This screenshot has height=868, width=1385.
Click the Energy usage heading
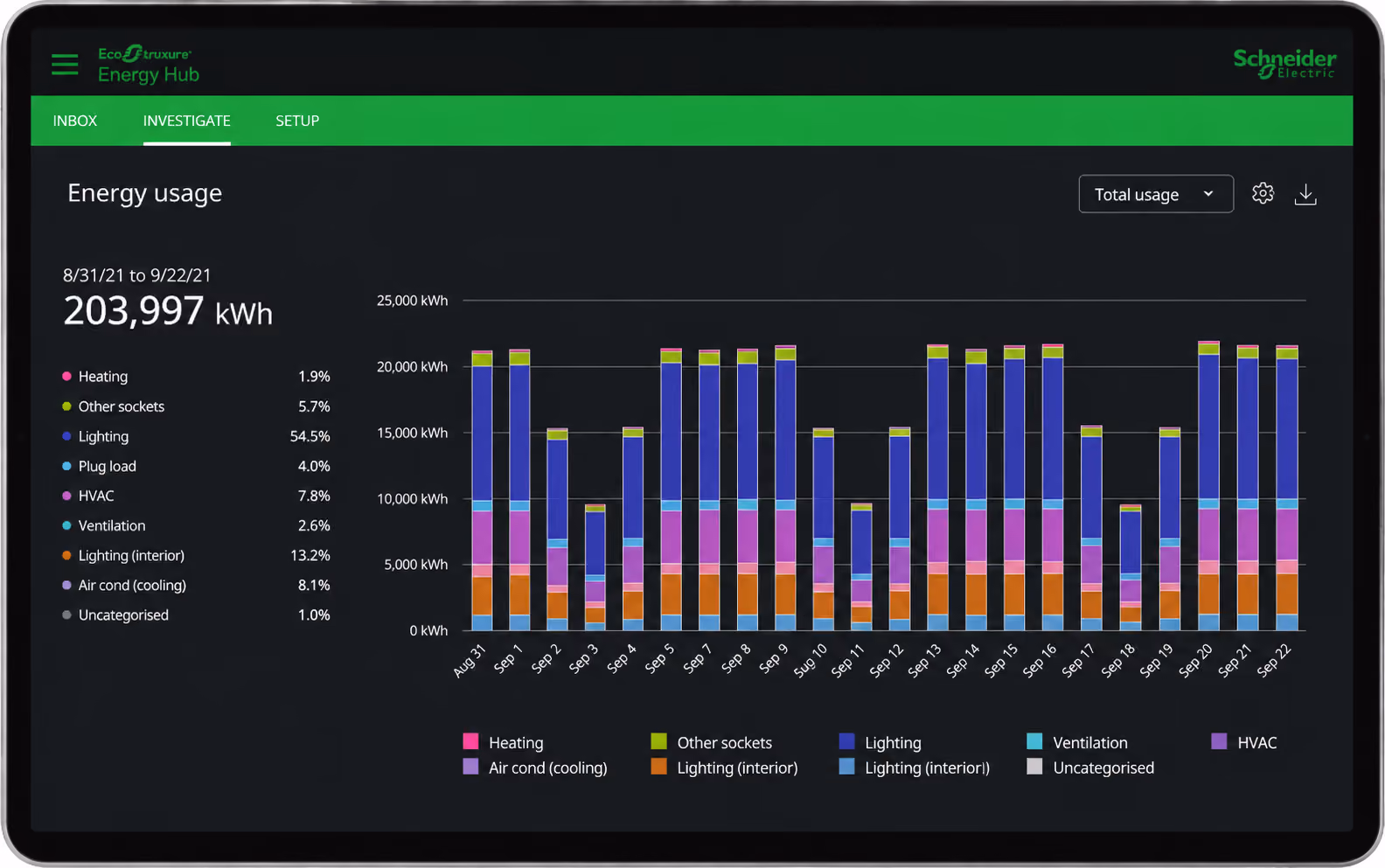(145, 193)
